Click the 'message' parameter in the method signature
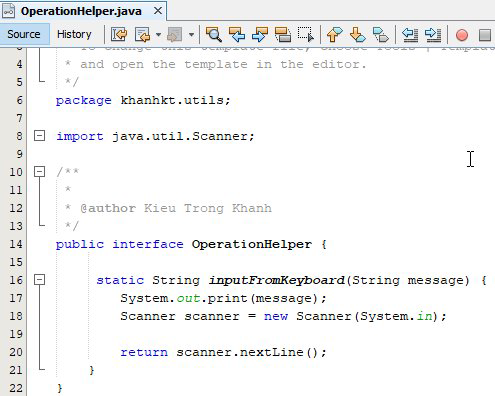 pyautogui.click(x=435, y=281)
